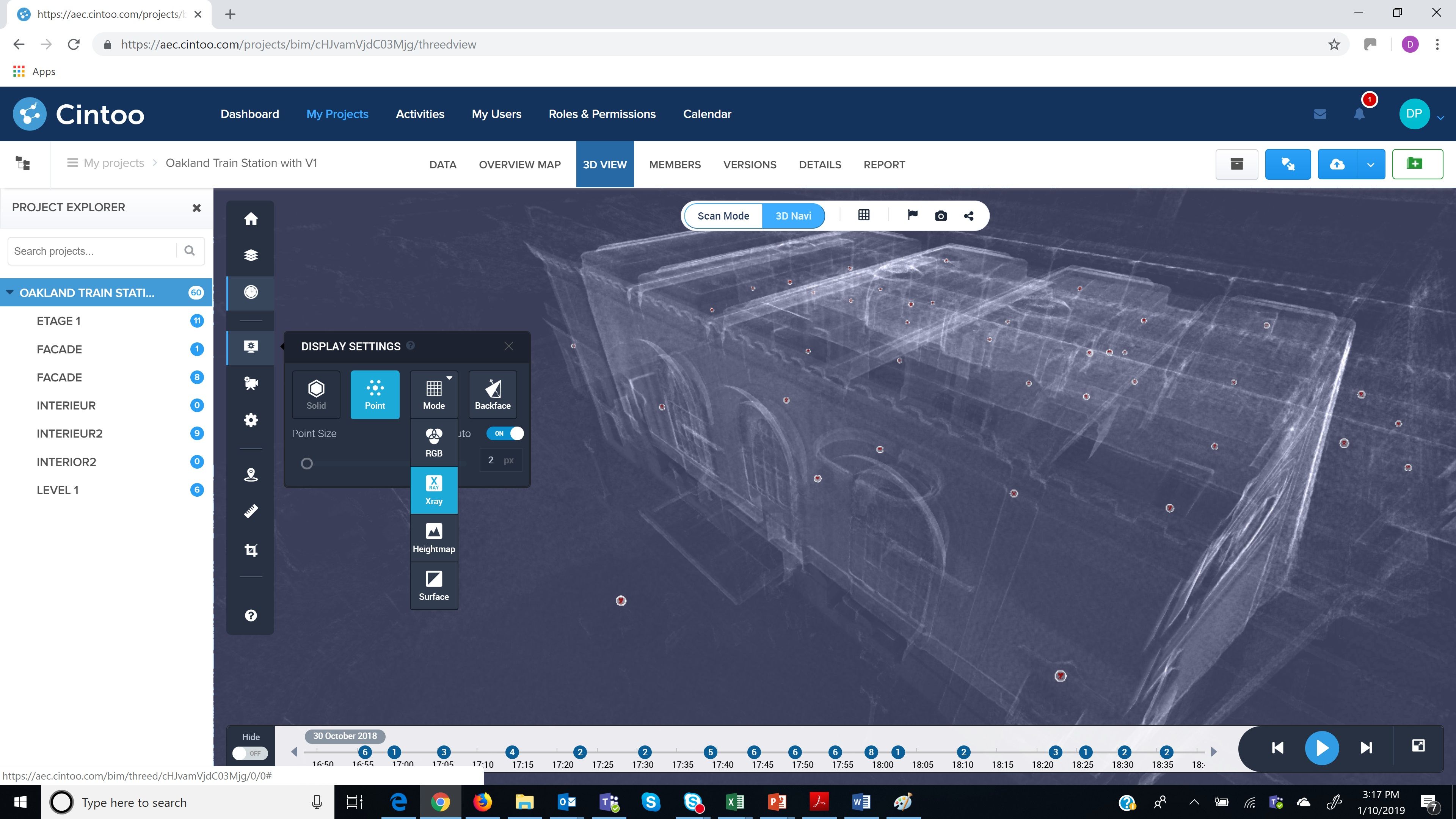Go to the VERSIONS tab
Image resolution: width=1456 pixels, height=819 pixels.
click(x=750, y=165)
